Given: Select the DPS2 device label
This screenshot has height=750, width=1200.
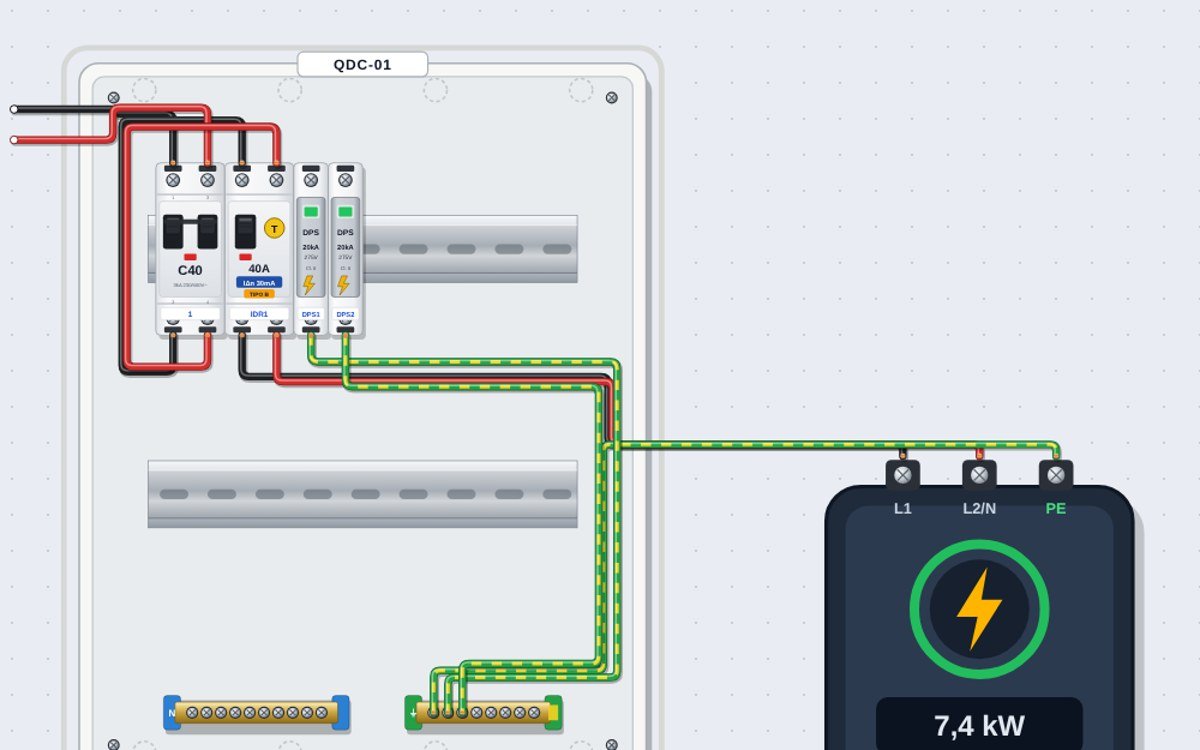Looking at the screenshot, I should 345,314.
